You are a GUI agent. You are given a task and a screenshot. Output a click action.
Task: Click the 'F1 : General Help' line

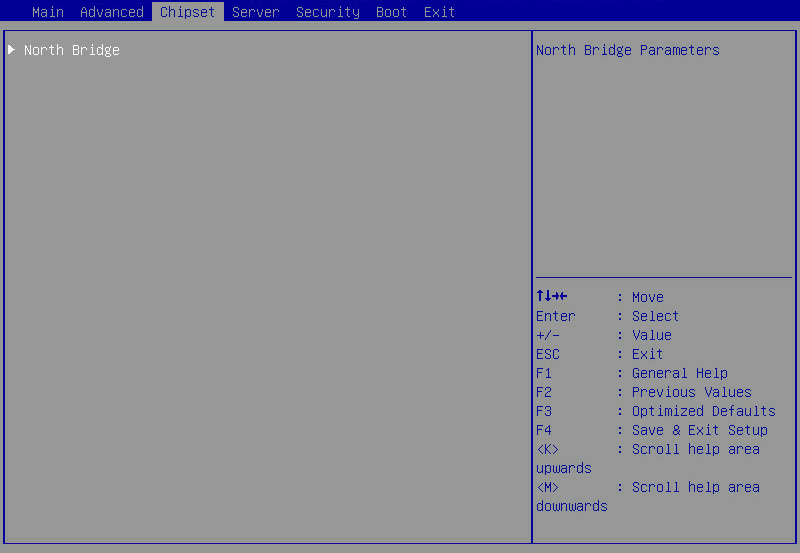(x=632, y=373)
